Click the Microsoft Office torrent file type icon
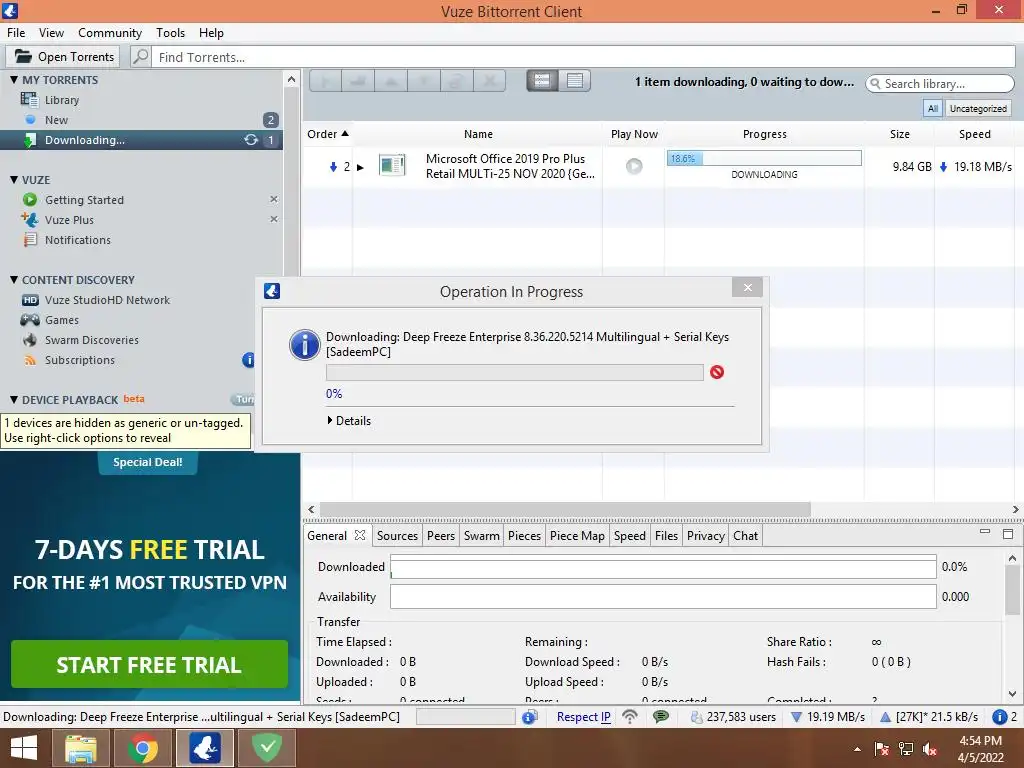Image resolution: width=1024 pixels, height=768 pixels. (x=392, y=165)
